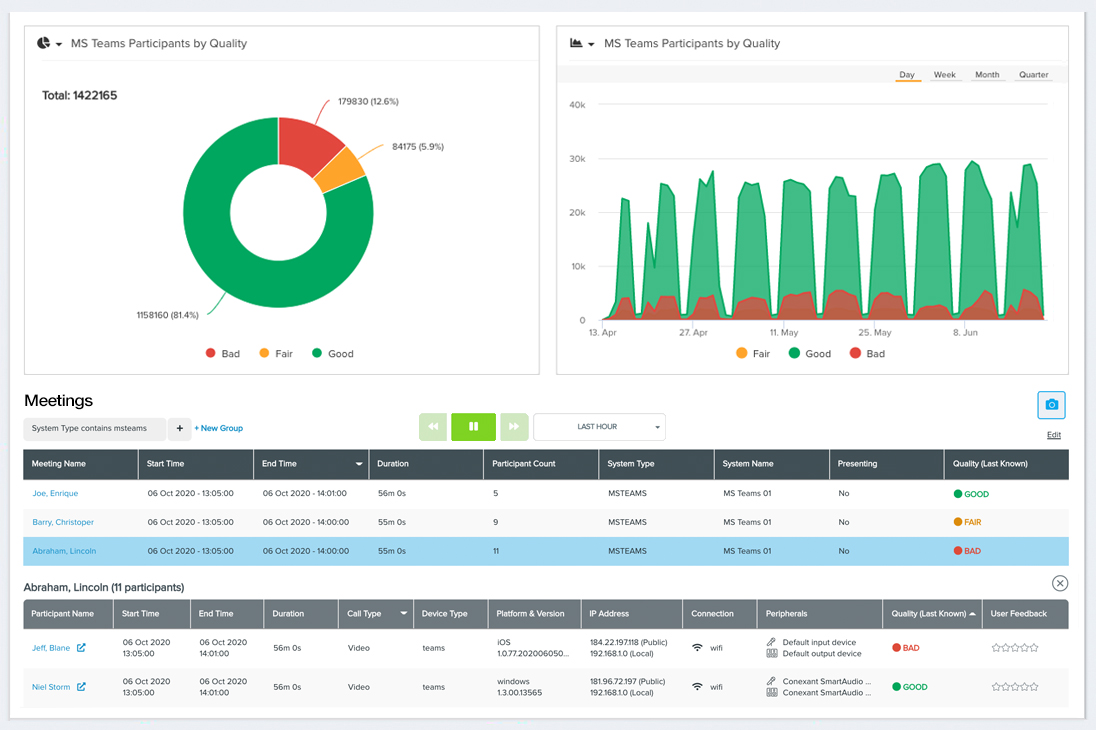Click the Meeting Name column header

click(80, 464)
